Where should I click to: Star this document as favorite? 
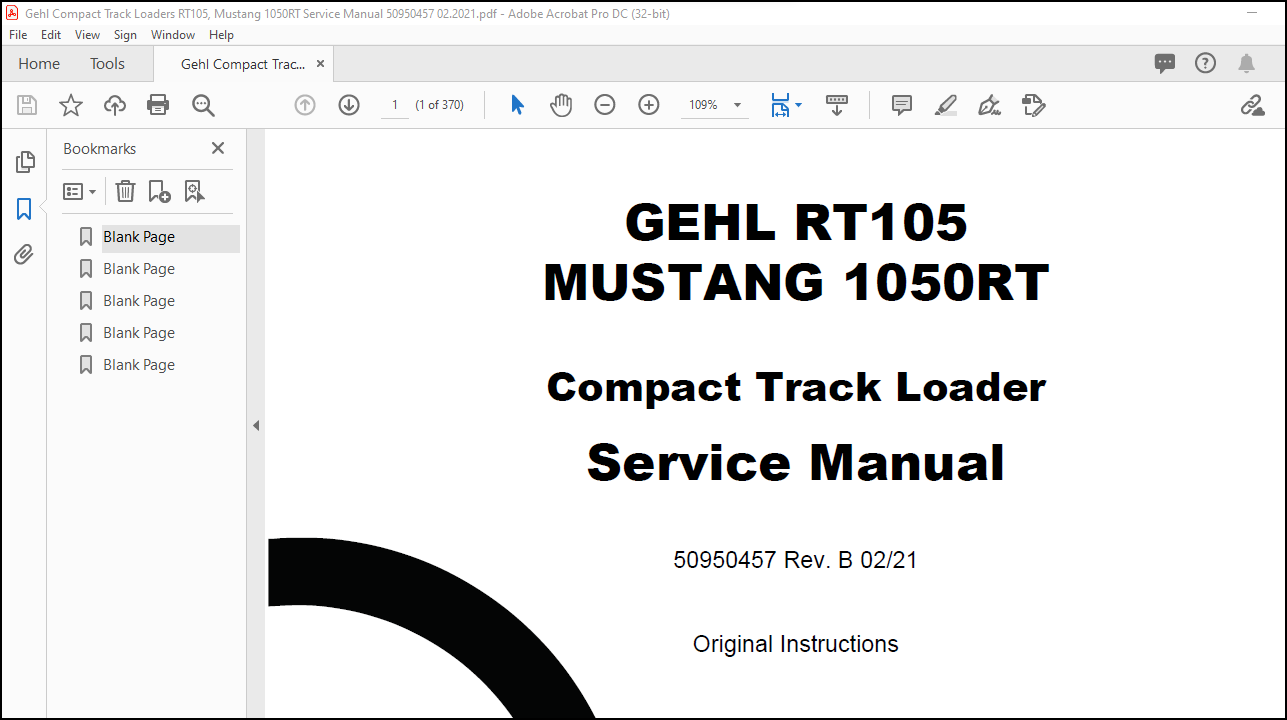[x=71, y=105]
